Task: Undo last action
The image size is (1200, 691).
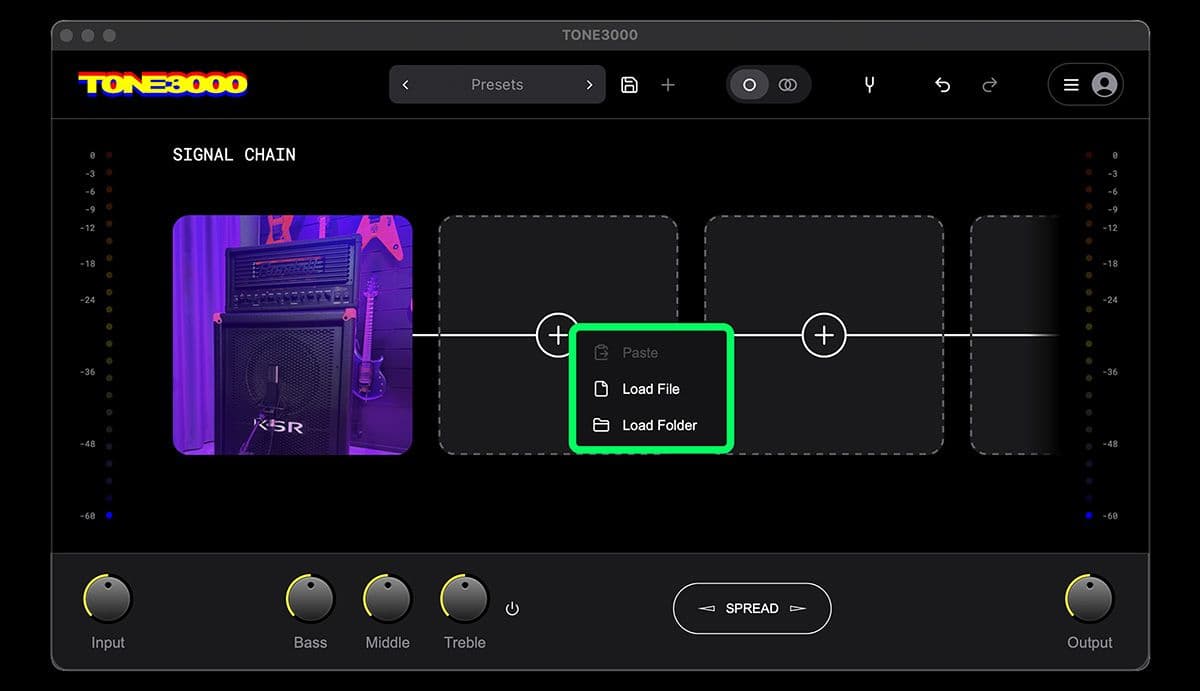Action: point(942,85)
